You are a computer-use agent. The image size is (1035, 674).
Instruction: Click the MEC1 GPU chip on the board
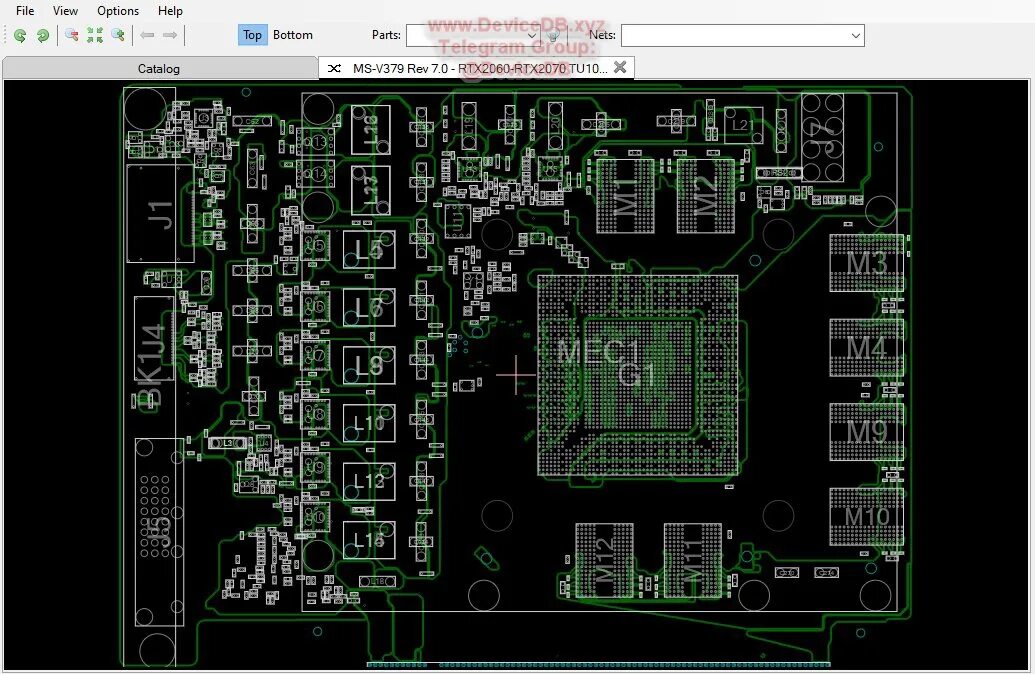[x=640, y=370]
